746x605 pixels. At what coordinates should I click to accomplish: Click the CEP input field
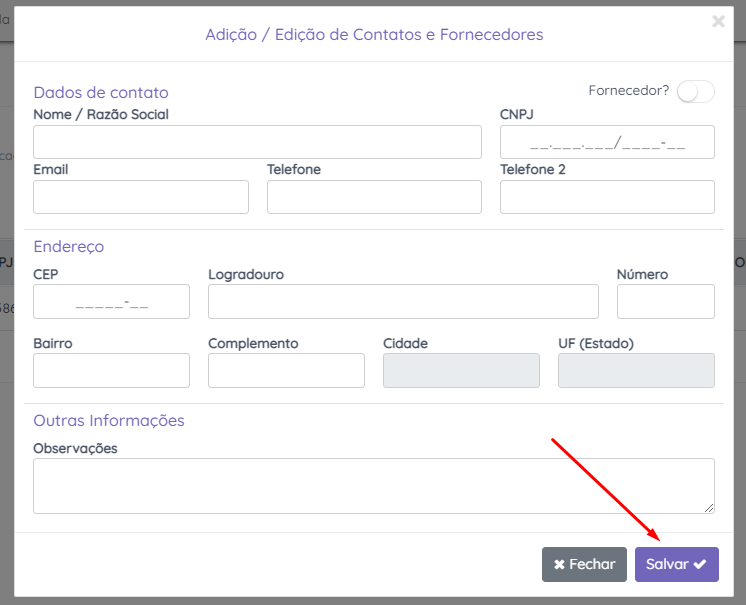pyautogui.click(x=111, y=301)
